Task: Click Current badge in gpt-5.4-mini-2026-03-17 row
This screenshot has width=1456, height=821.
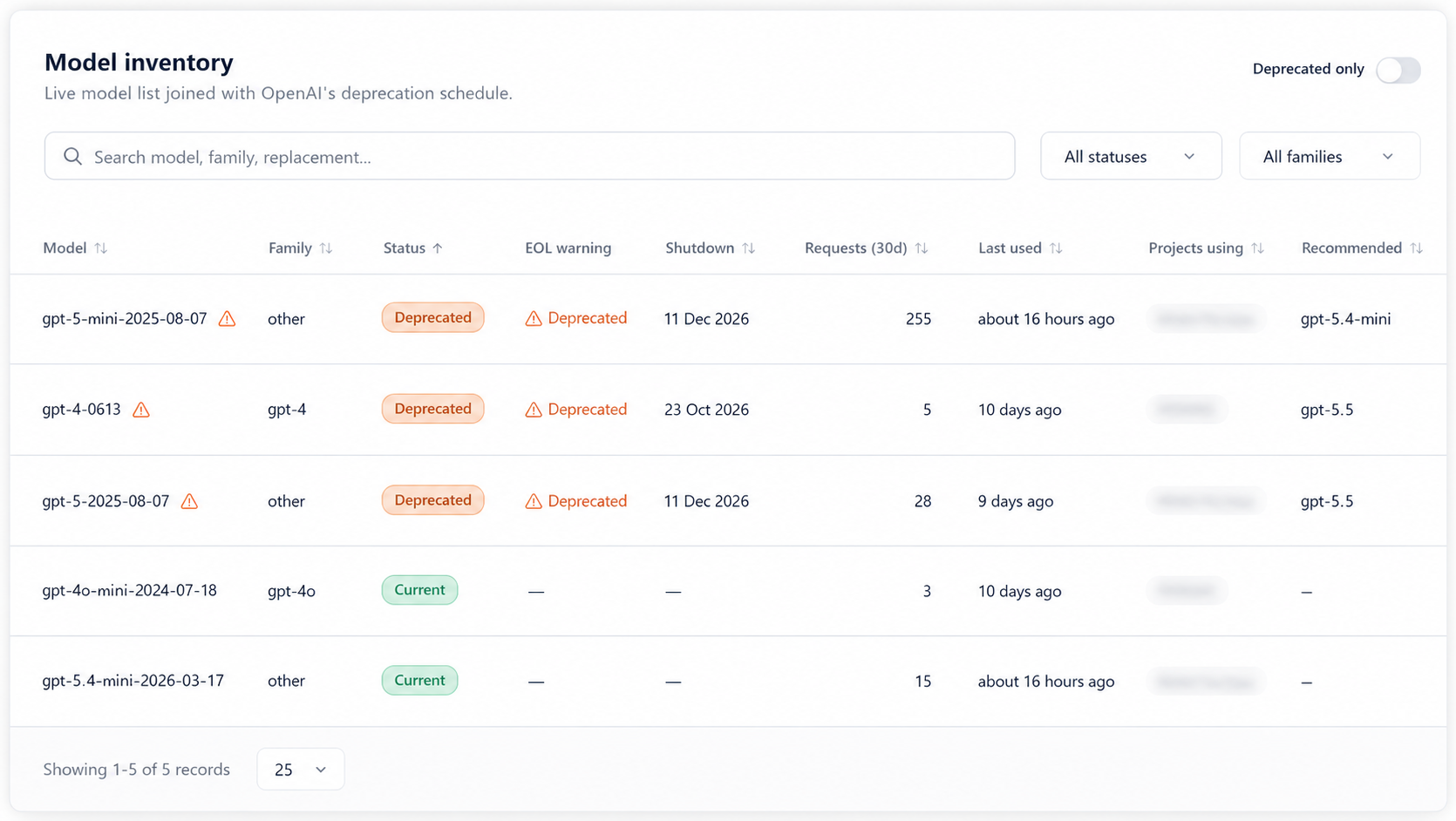Action: tap(419, 681)
